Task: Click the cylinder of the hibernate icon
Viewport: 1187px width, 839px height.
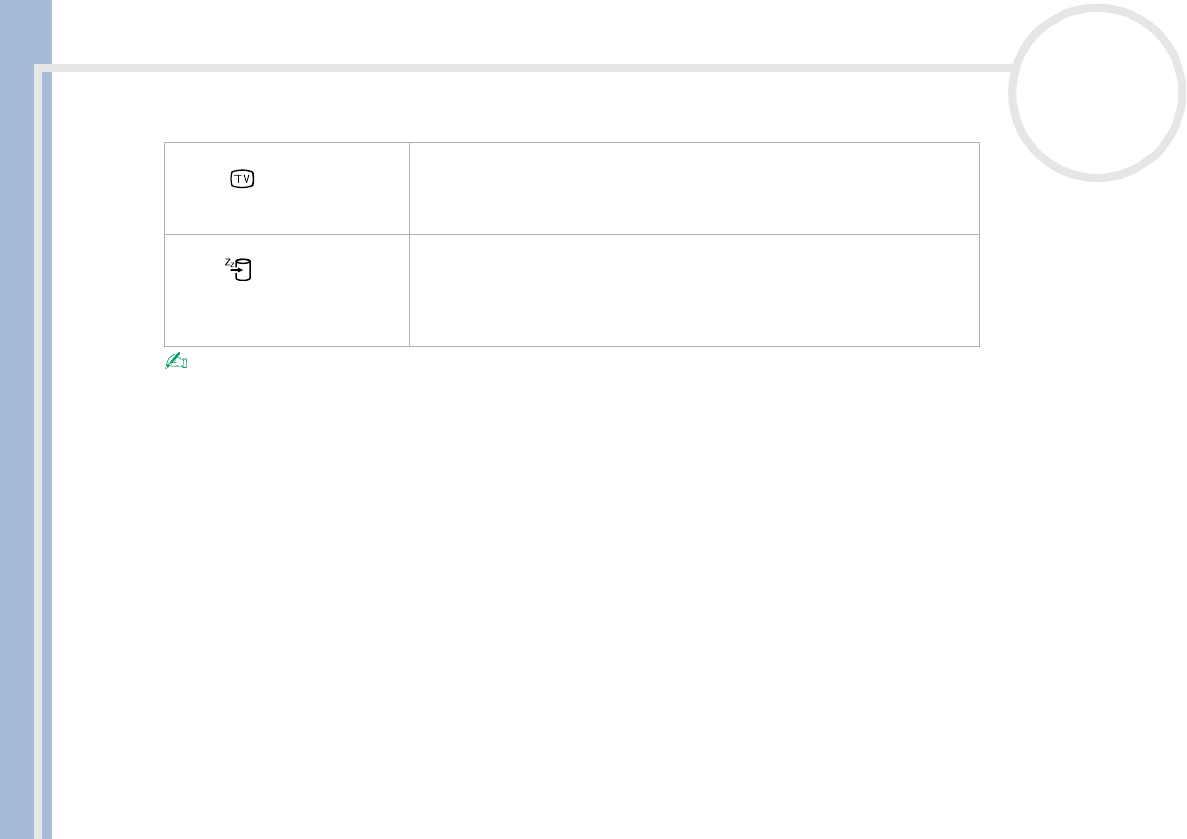Action: click(244, 270)
